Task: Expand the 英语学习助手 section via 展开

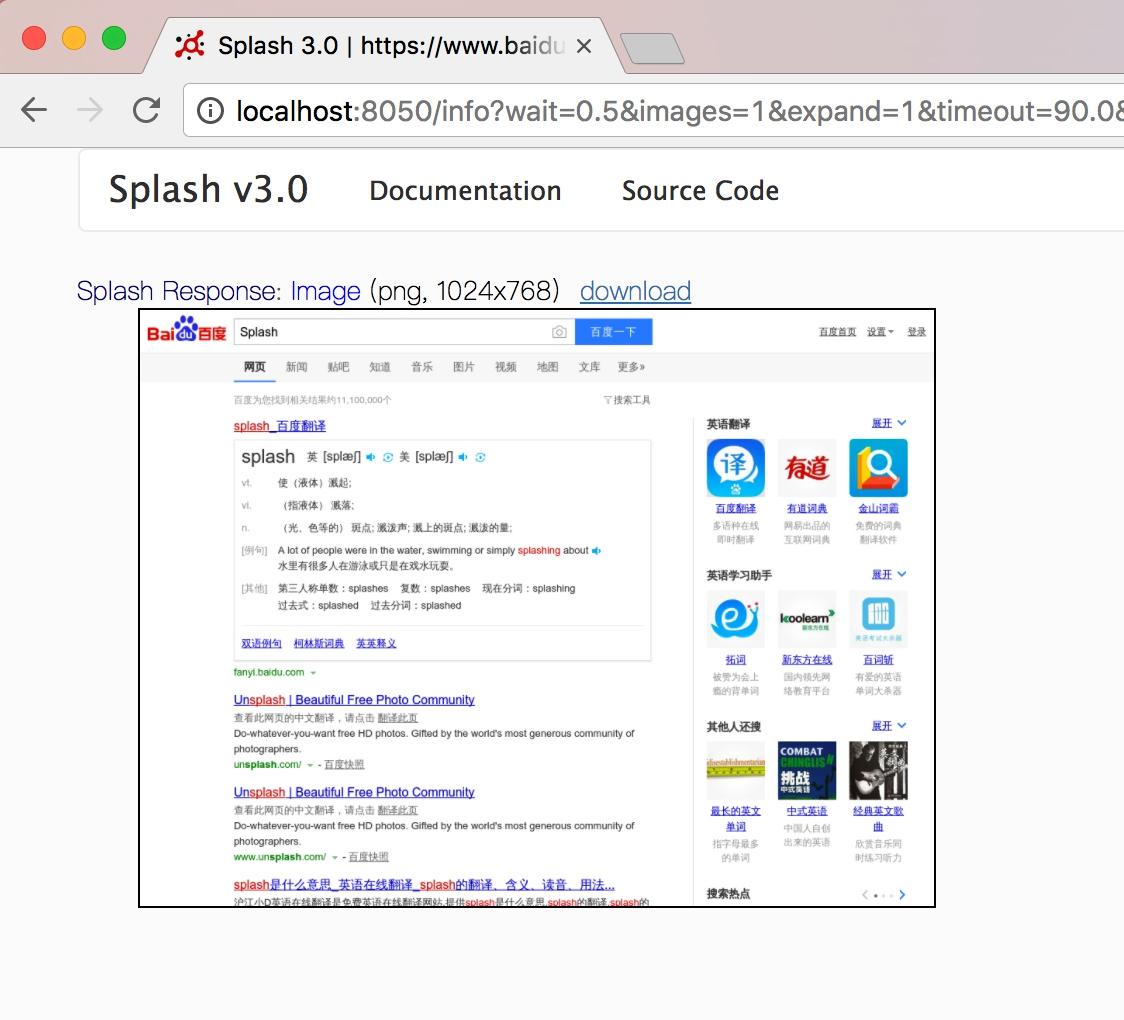Action: coord(889,574)
